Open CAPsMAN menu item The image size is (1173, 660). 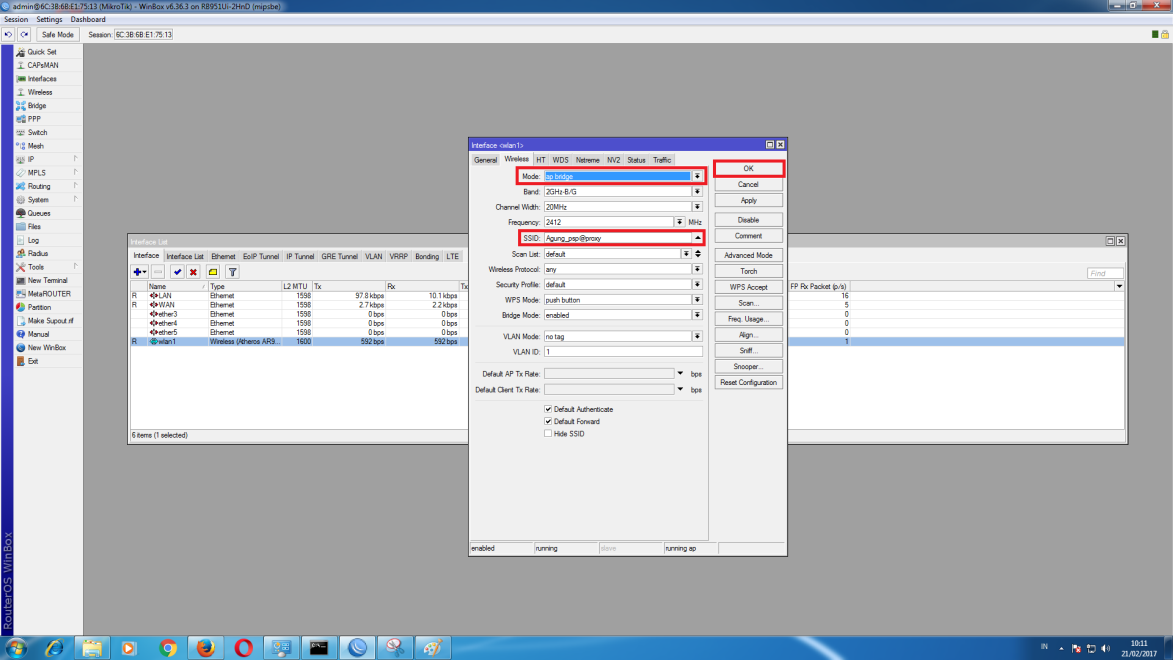(x=43, y=66)
